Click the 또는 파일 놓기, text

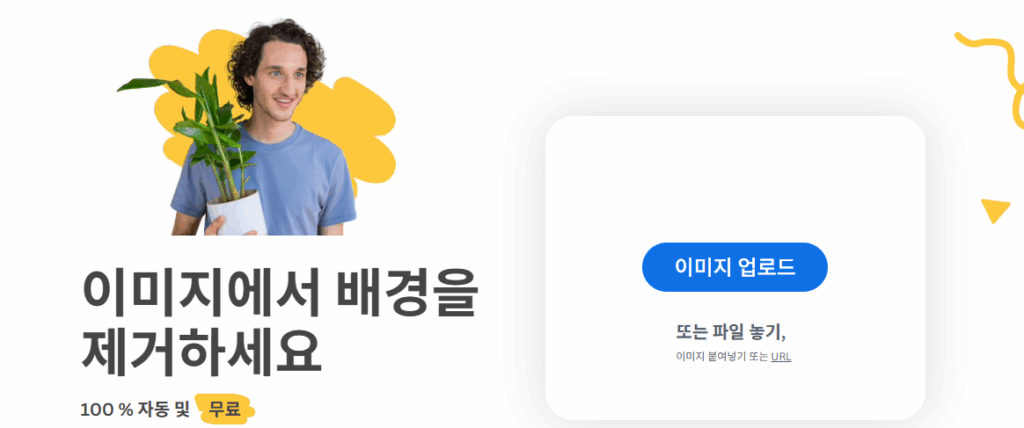click(x=730, y=332)
